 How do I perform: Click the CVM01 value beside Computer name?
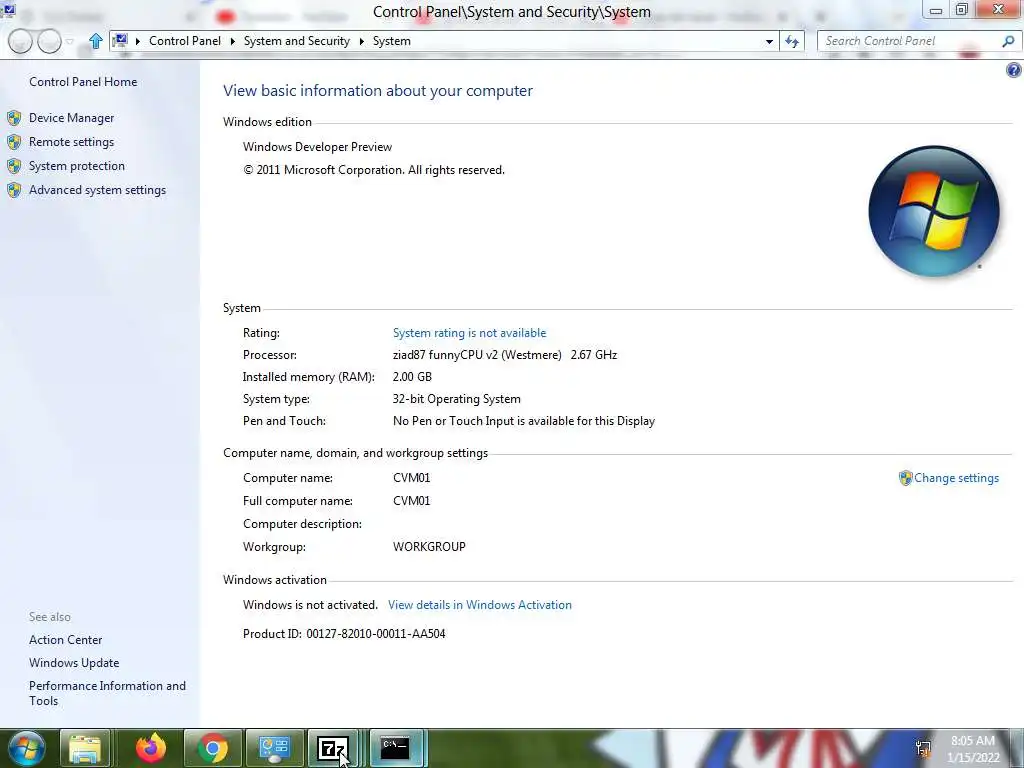coord(411,478)
